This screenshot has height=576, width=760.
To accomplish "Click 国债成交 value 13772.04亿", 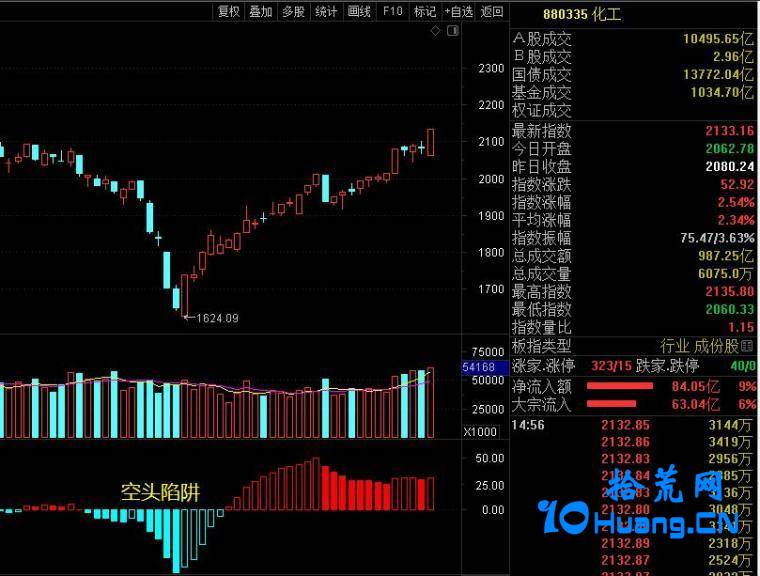I will point(718,74).
